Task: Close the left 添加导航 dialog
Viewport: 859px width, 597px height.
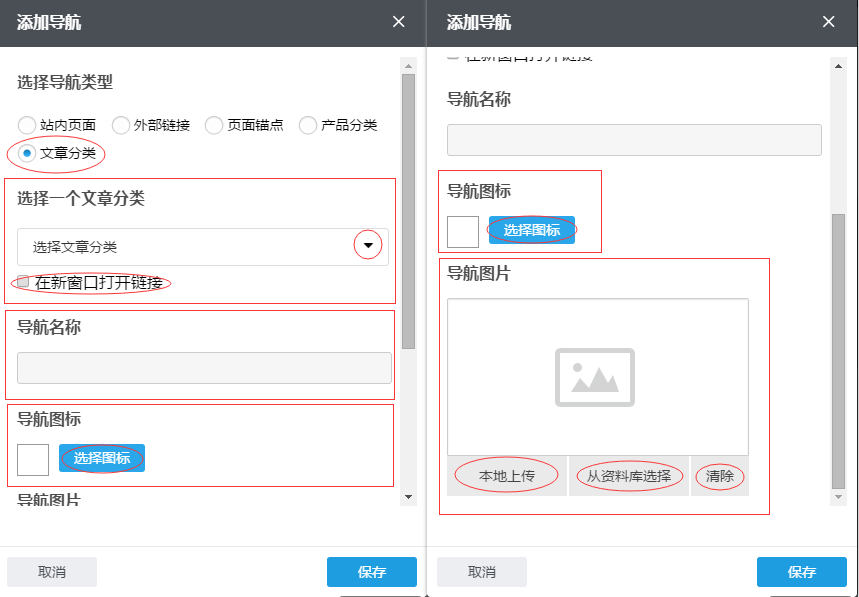Action: pyautogui.click(x=399, y=22)
